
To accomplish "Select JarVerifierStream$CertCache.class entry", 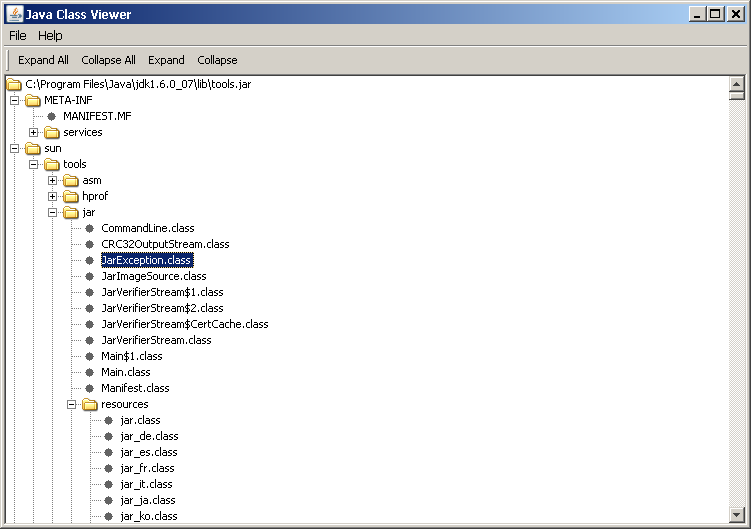I will [x=185, y=324].
